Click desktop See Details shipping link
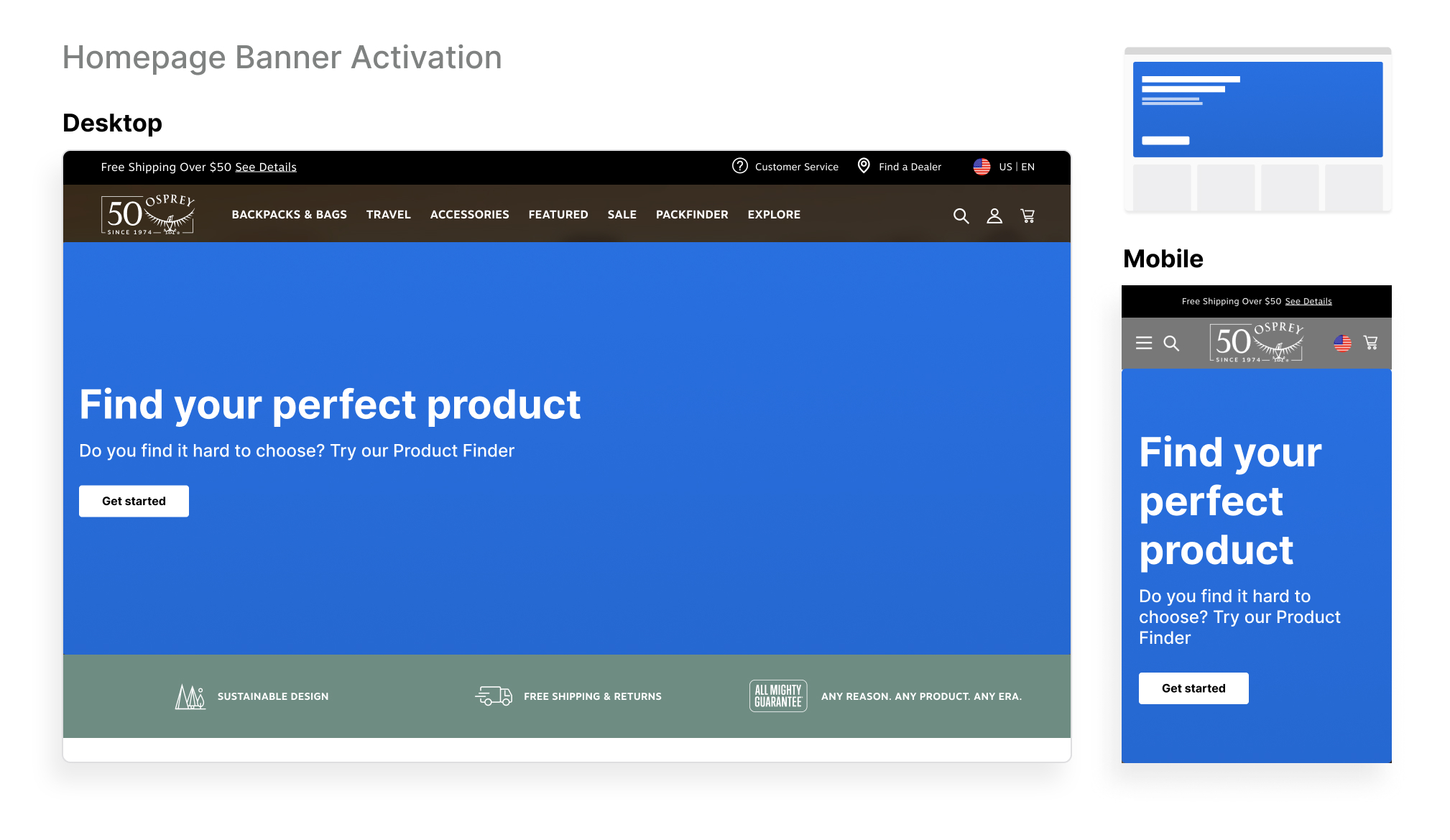Image resolution: width=1450 pixels, height=840 pixels. (266, 167)
